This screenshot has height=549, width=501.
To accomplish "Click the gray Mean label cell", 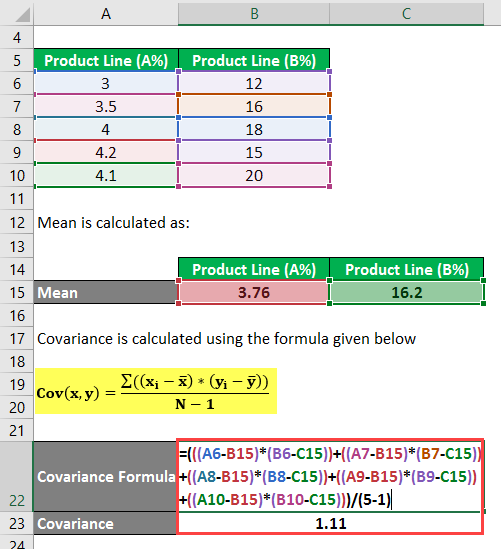I will 106,292.
